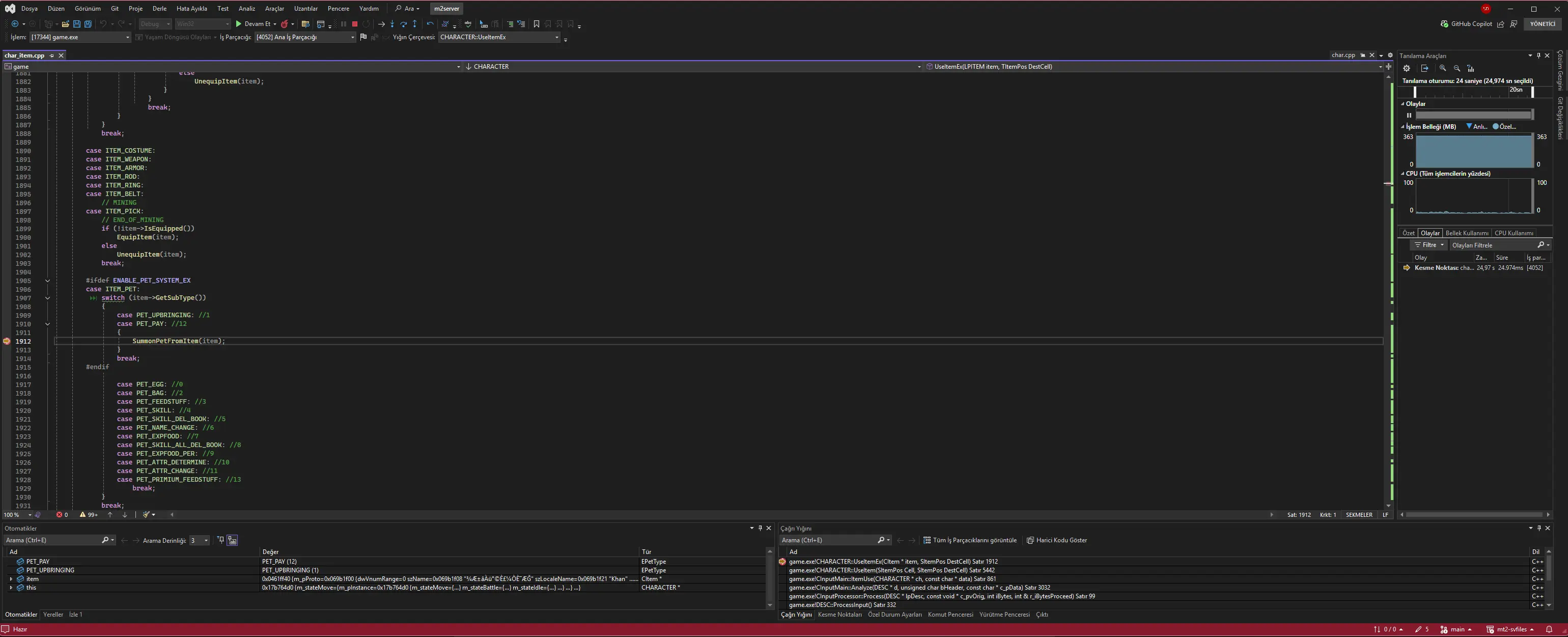
Task: Switch to the Yereller tab
Action: 53,615
